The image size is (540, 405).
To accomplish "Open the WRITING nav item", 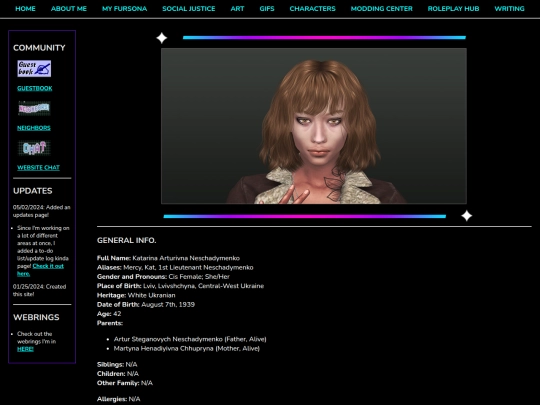I will (509, 9).
